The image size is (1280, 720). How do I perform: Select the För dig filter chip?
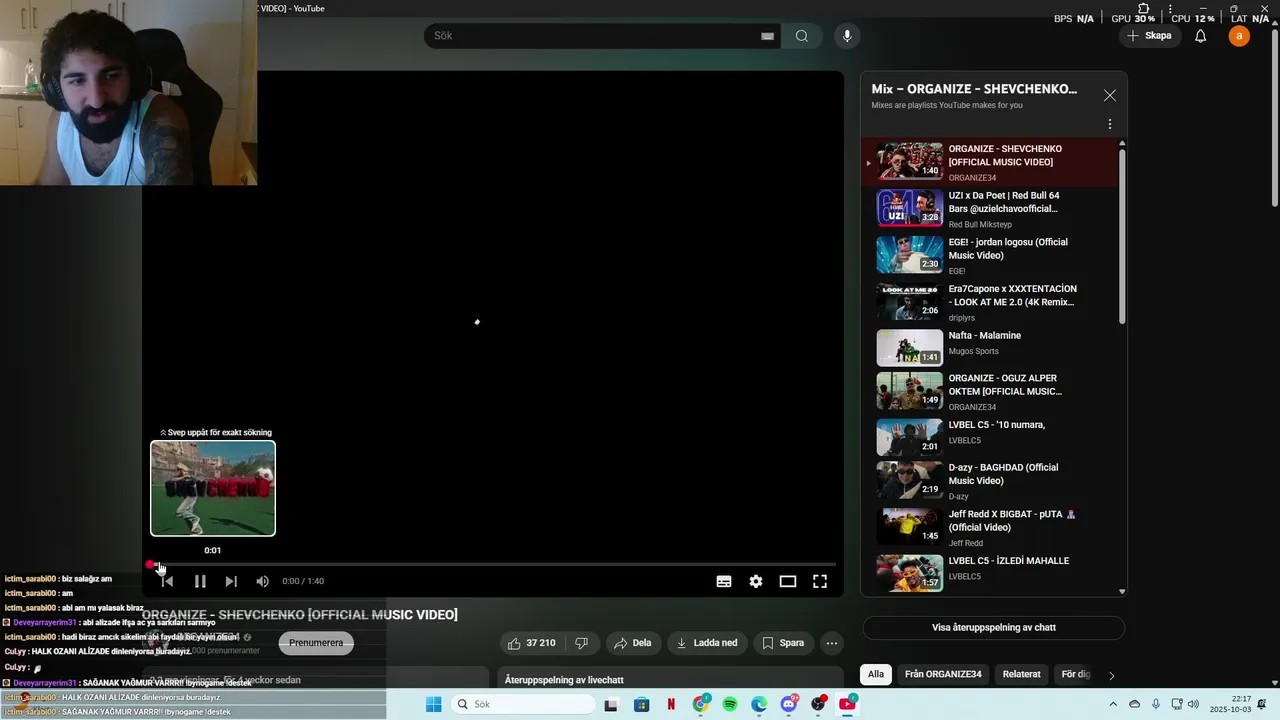click(x=1075, y=674)
